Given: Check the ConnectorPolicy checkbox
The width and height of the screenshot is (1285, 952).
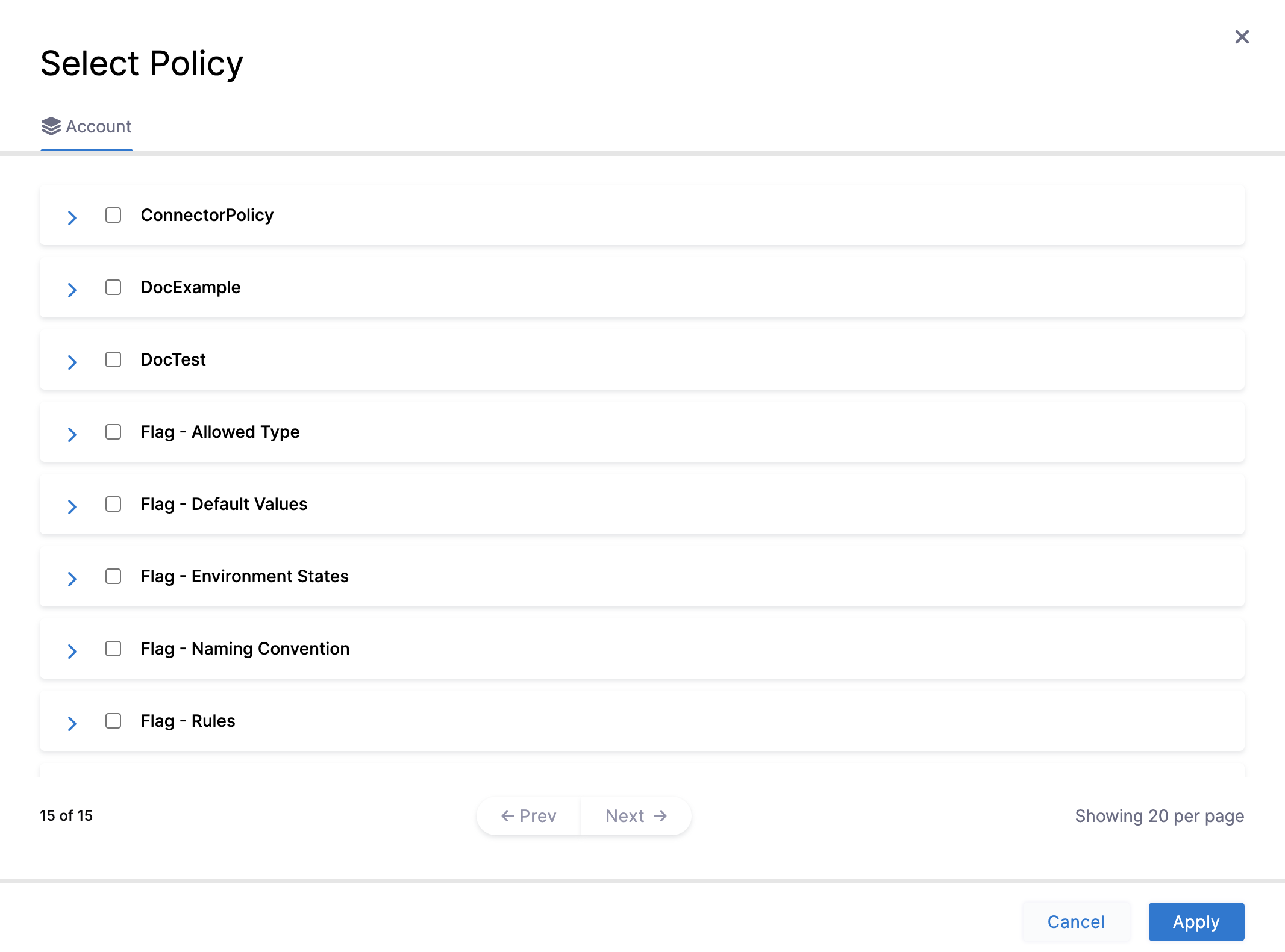Looking at the screenshot, I should [x=113, y=215].
